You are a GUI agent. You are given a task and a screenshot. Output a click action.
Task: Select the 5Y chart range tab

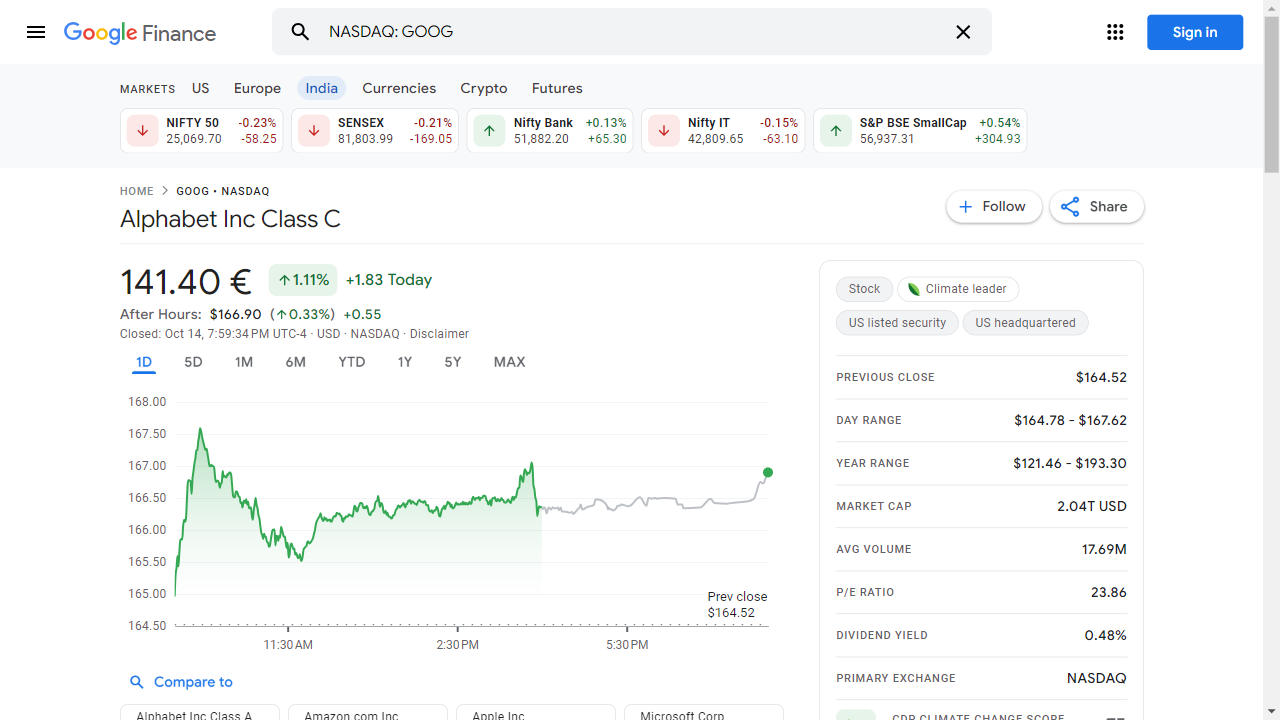pos(452,362)
